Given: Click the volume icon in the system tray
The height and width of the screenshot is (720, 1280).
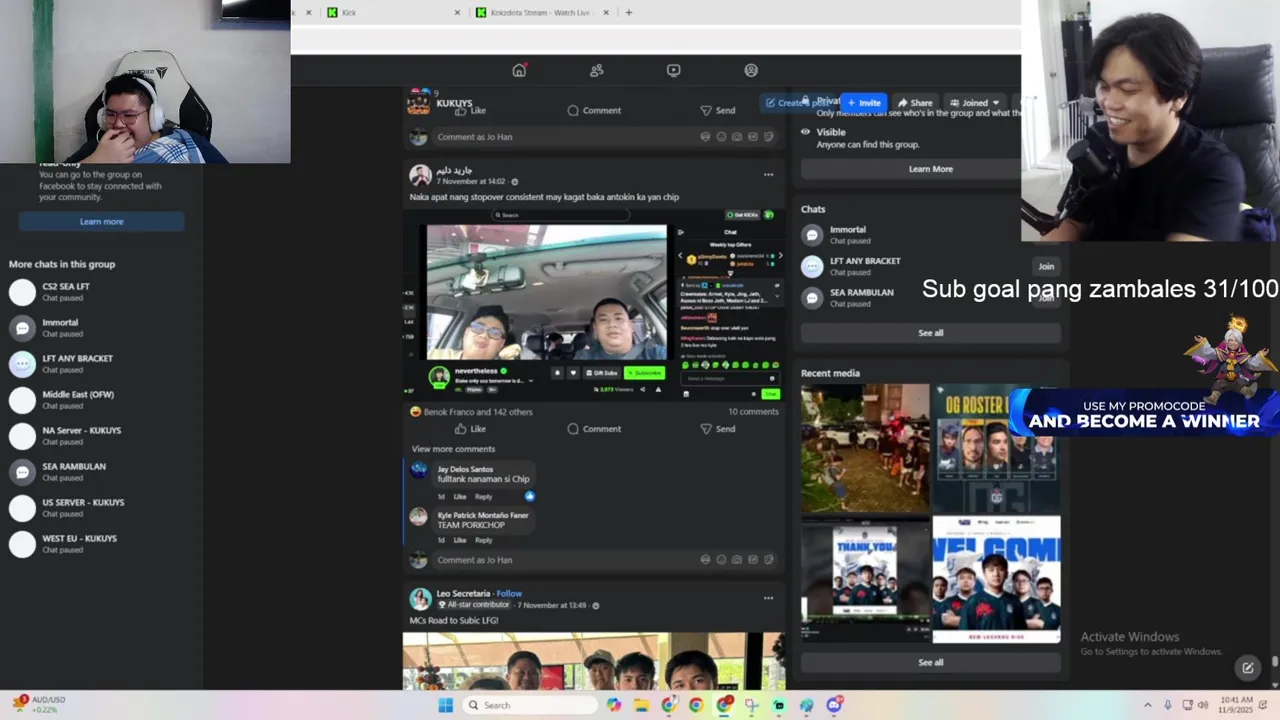Looking at the screenshot, I should [x=1203, y=705].
